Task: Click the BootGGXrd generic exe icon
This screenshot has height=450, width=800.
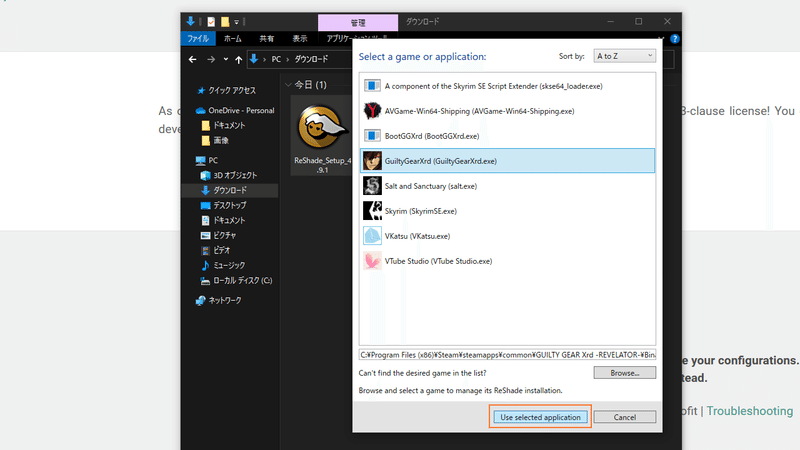Action: pyautogui.click(x=372, y=136)
